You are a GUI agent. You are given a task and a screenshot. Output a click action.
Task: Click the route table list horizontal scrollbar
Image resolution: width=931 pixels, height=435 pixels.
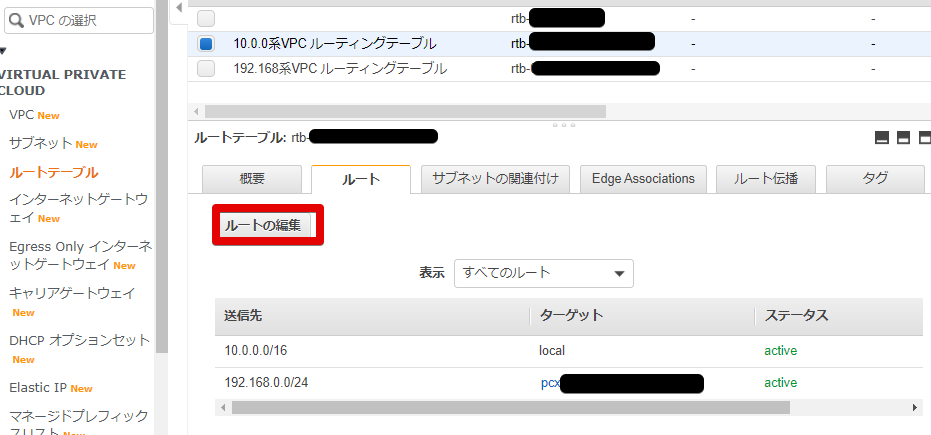point(405,112)
